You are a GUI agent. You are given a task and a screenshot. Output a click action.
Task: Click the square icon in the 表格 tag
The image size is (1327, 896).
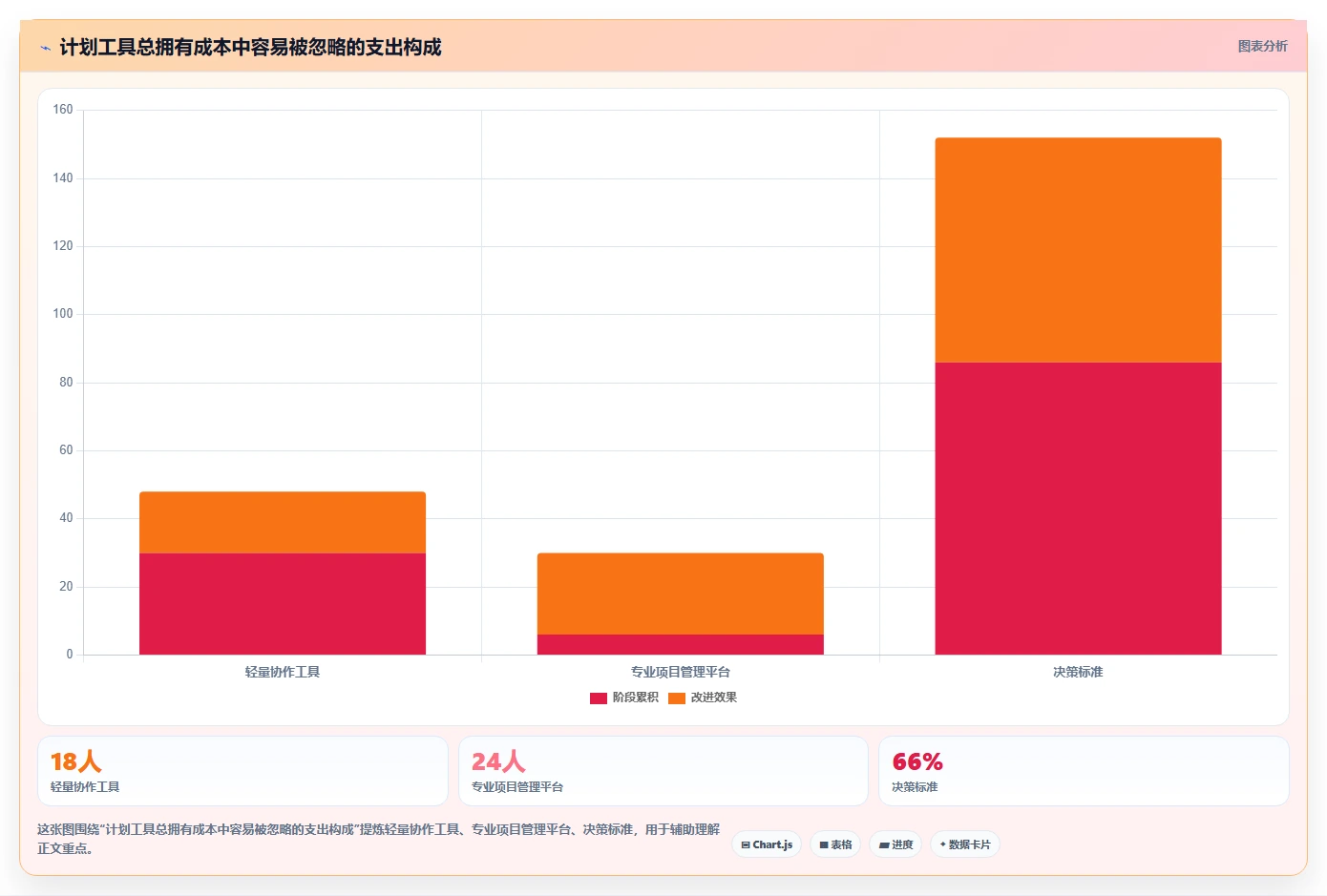[824, 845]
